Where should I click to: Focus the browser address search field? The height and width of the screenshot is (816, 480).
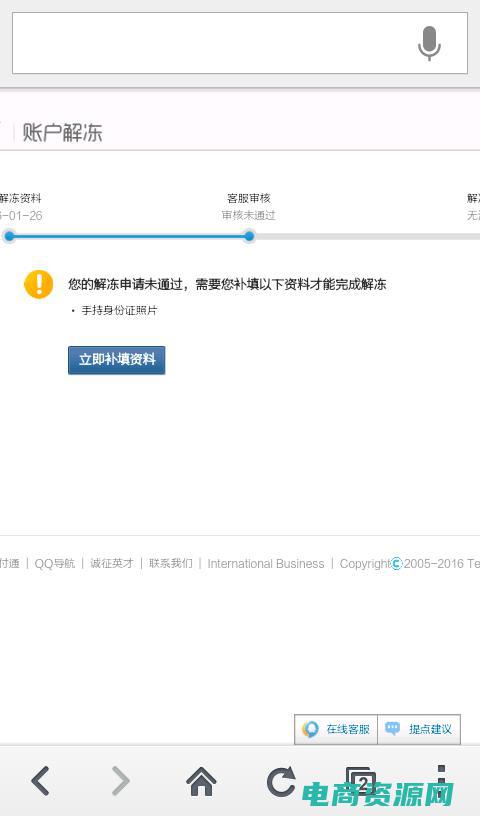click(x=239, y=43)
